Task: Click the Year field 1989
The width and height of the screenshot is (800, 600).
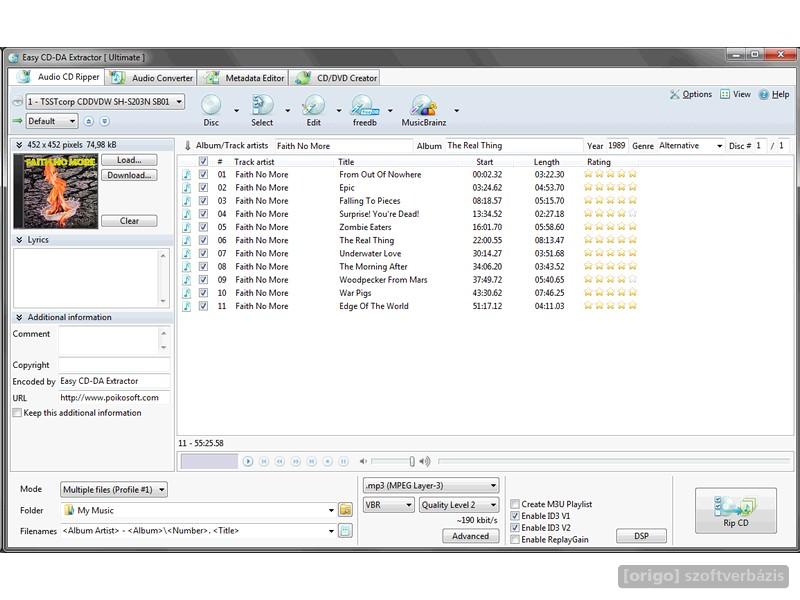Action: (617, 146)
